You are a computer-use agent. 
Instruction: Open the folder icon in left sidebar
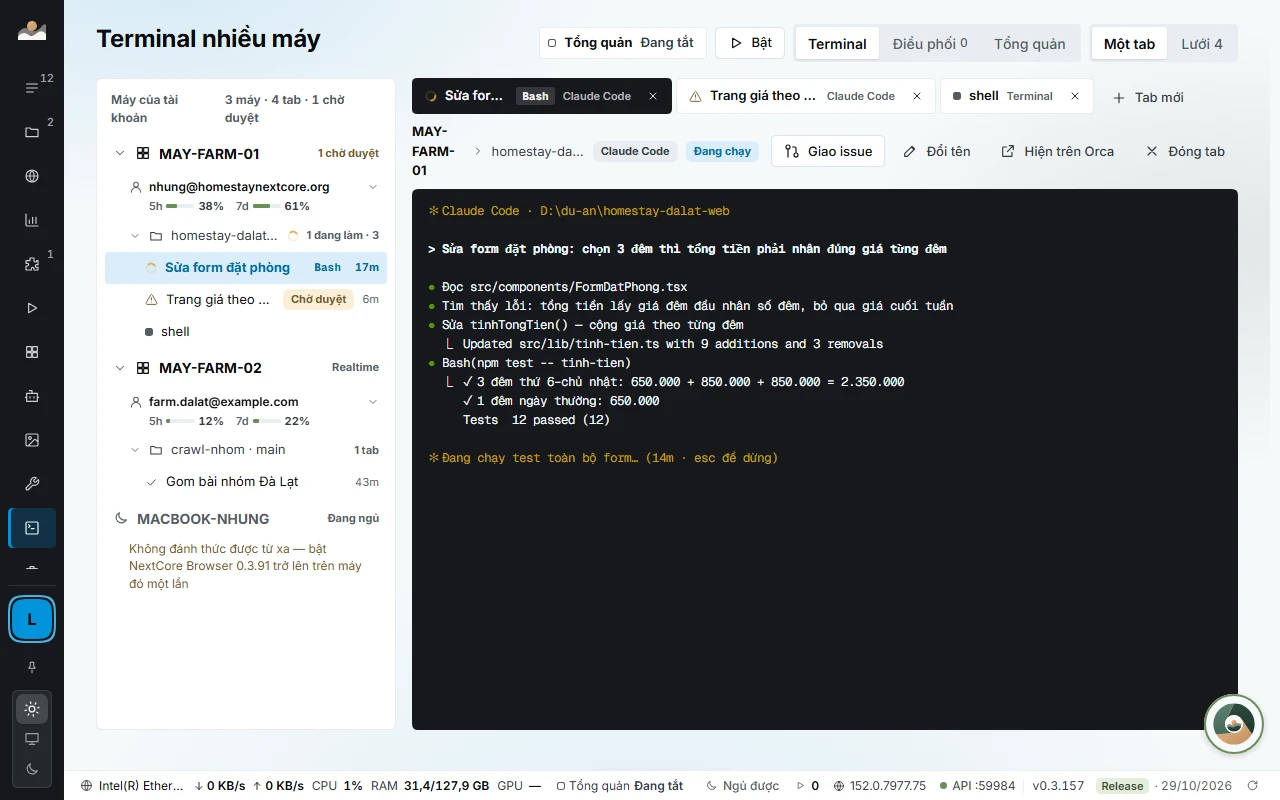tap(32, 132)
